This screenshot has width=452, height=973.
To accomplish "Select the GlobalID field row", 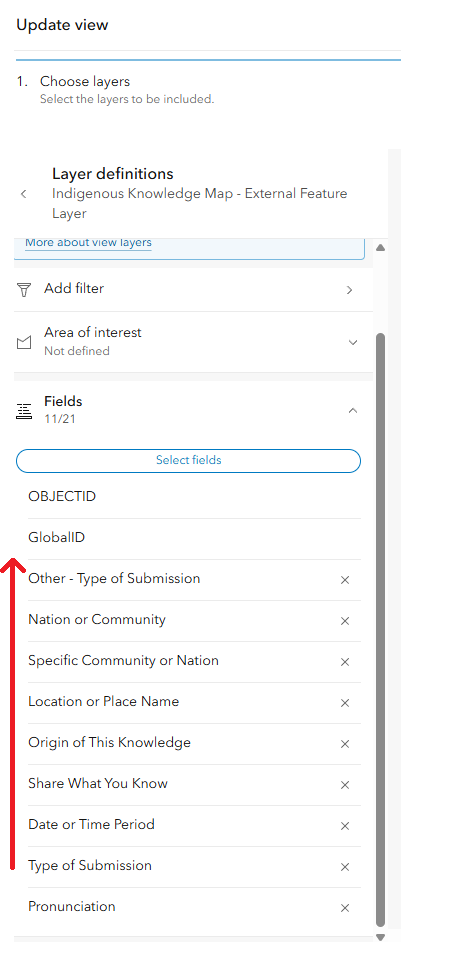I will click(194, 537).
